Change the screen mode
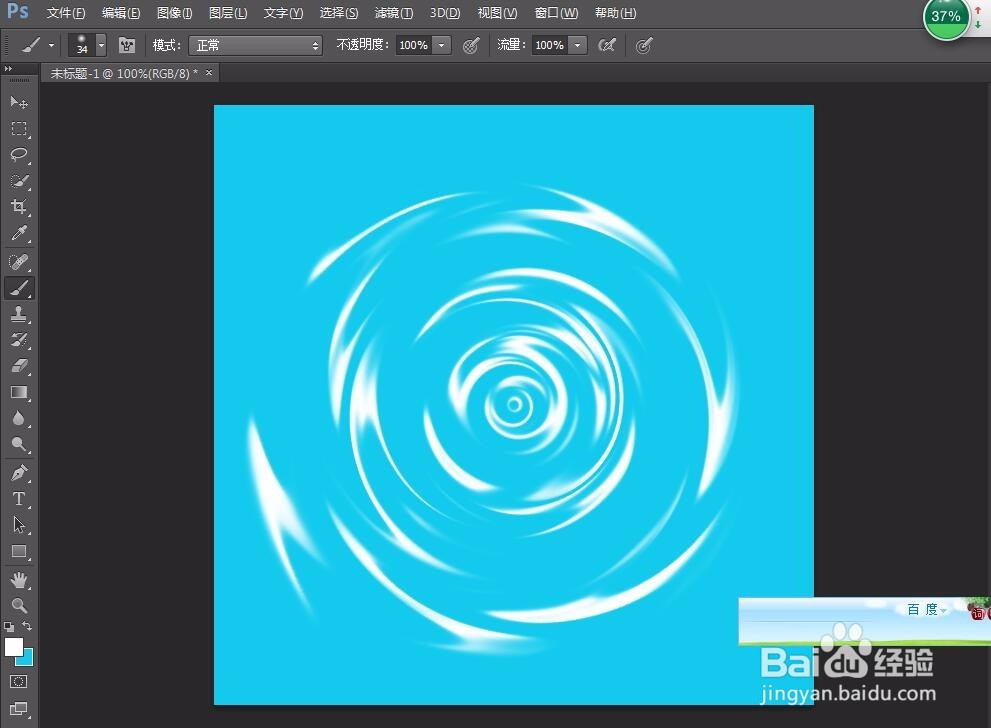Screen dimensions: 991x728 19,709
